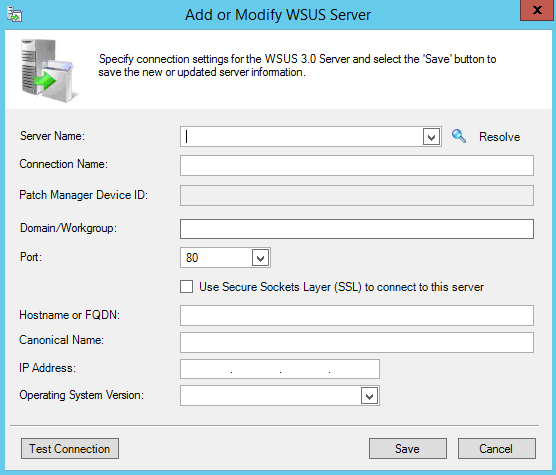The width and height of the screenshot is (556, 475).
Task: Click the Cancel button
Action: (x=496, y=449)
